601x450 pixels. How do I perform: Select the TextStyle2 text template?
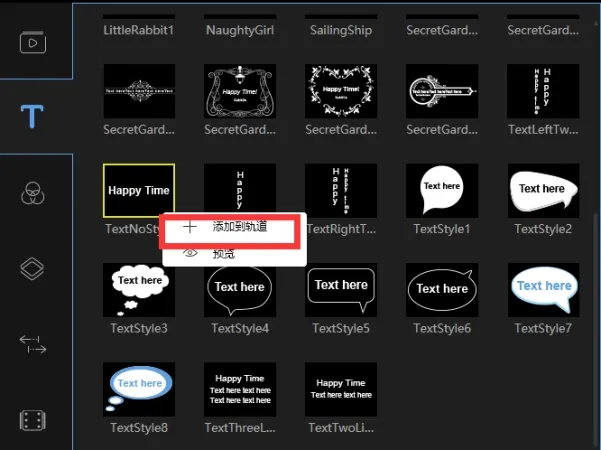coord(543,190)
